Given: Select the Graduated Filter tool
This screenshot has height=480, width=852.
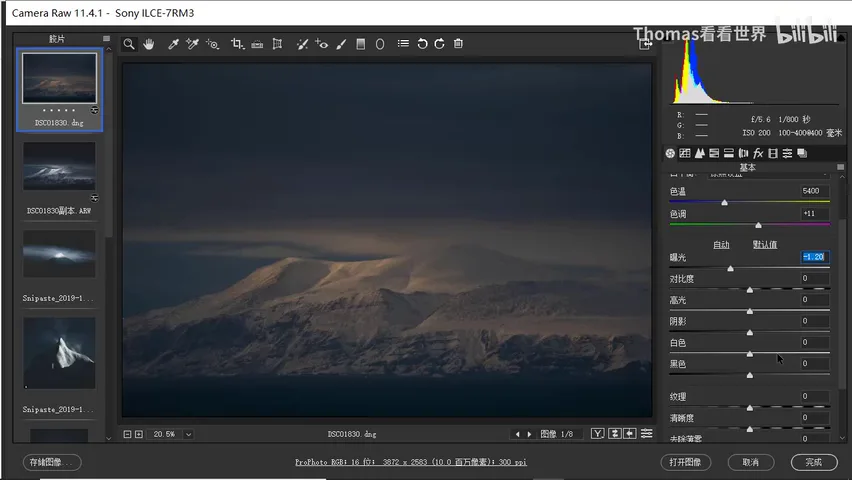Looking at the screenshot, I should 360,44.
